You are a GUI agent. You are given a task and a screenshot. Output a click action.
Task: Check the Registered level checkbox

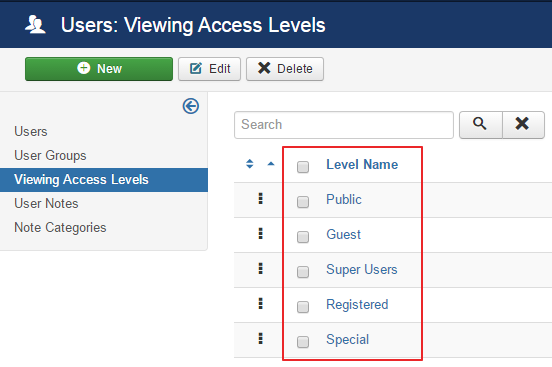(303, 307)
